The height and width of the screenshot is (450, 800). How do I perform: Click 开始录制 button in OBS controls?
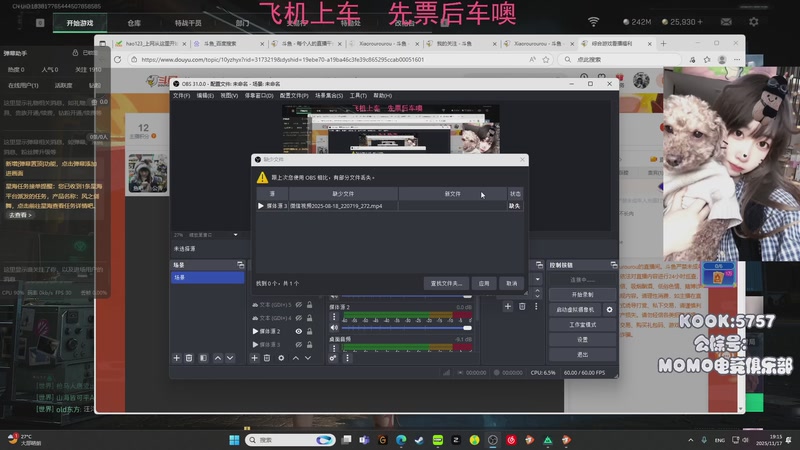coord(582,294)
